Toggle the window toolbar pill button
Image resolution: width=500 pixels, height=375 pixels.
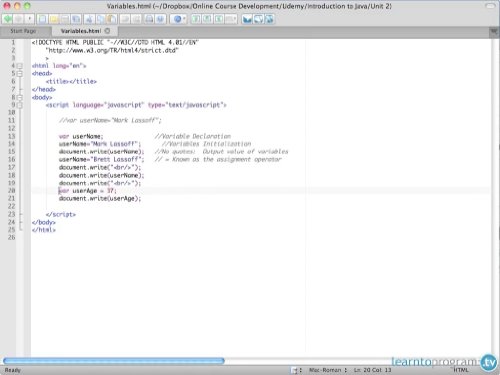490,6
